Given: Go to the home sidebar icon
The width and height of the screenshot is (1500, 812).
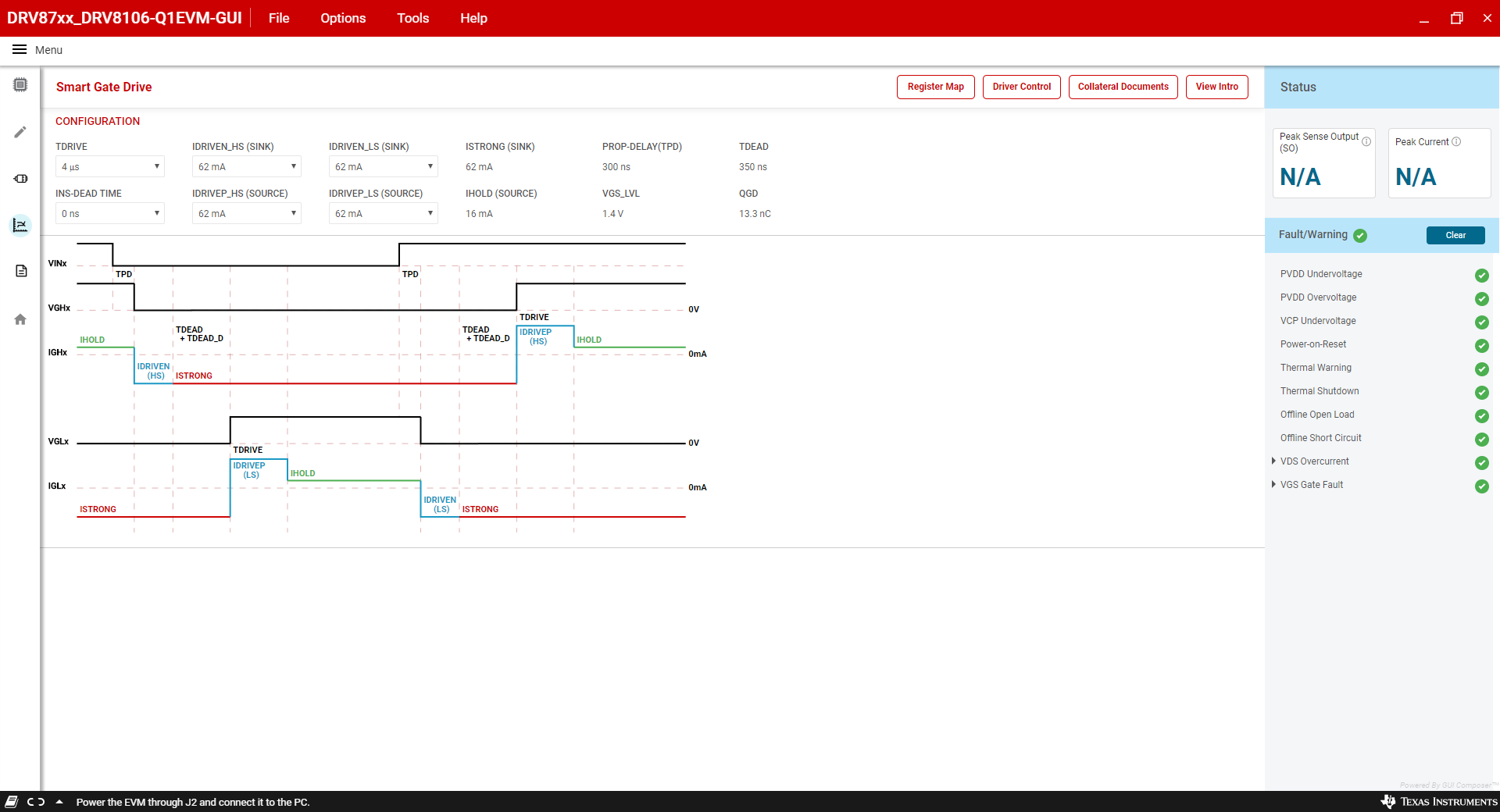Looking at the screenshot, I should (20, 319).
